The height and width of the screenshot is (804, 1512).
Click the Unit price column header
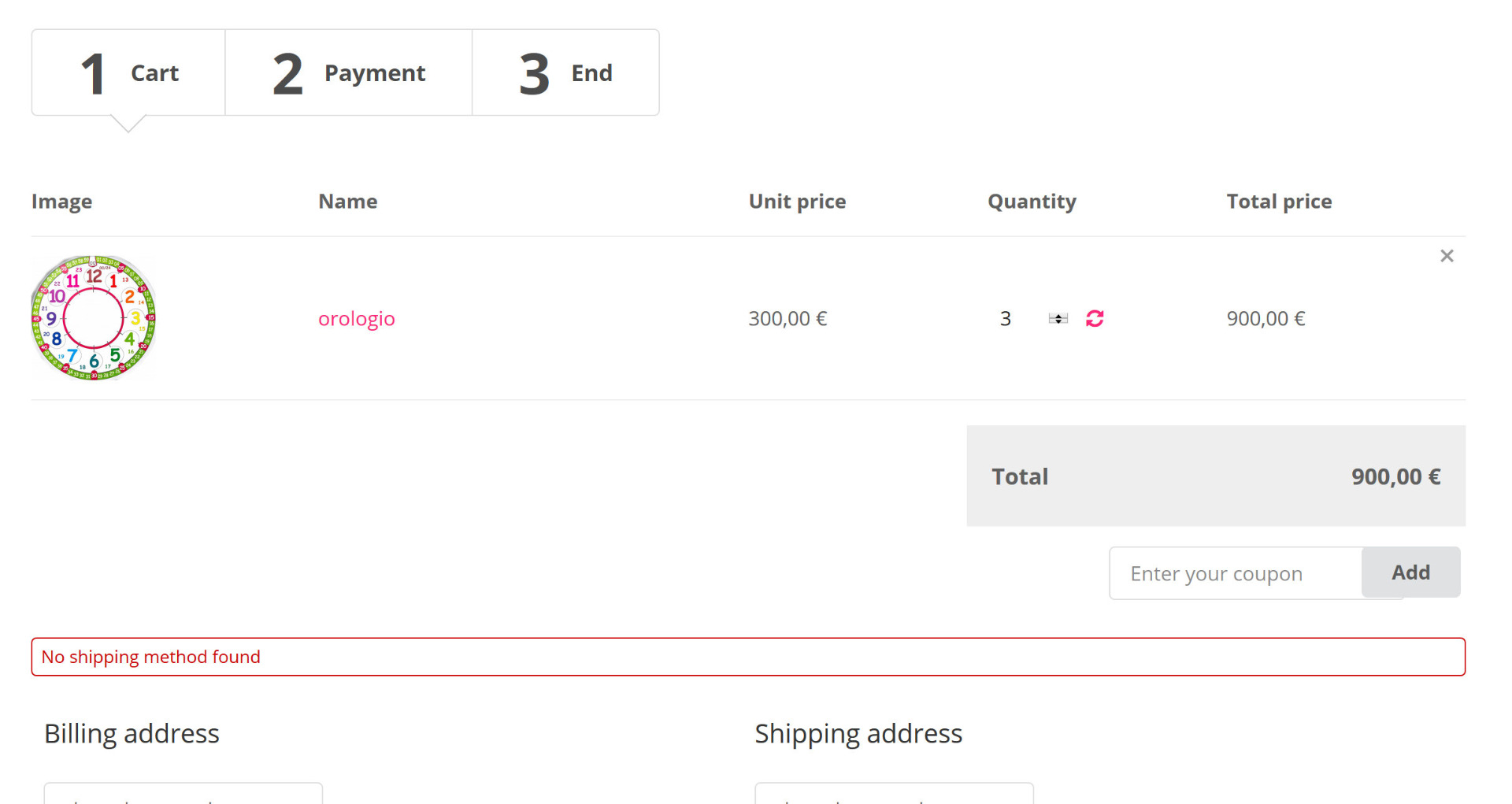797,202
